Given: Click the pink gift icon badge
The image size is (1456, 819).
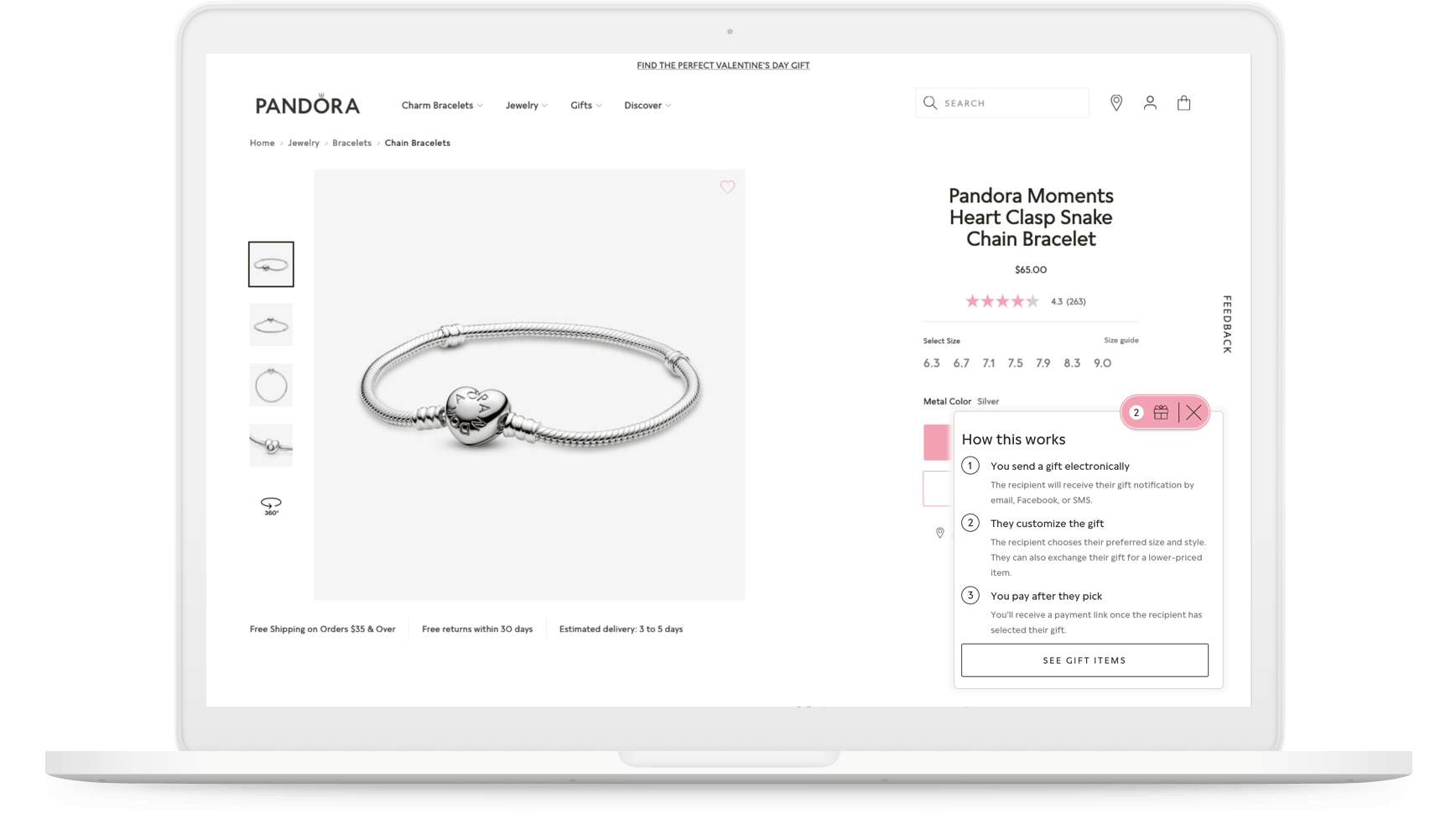Looking at the screenshot, I should click(x=1161, y=412).
